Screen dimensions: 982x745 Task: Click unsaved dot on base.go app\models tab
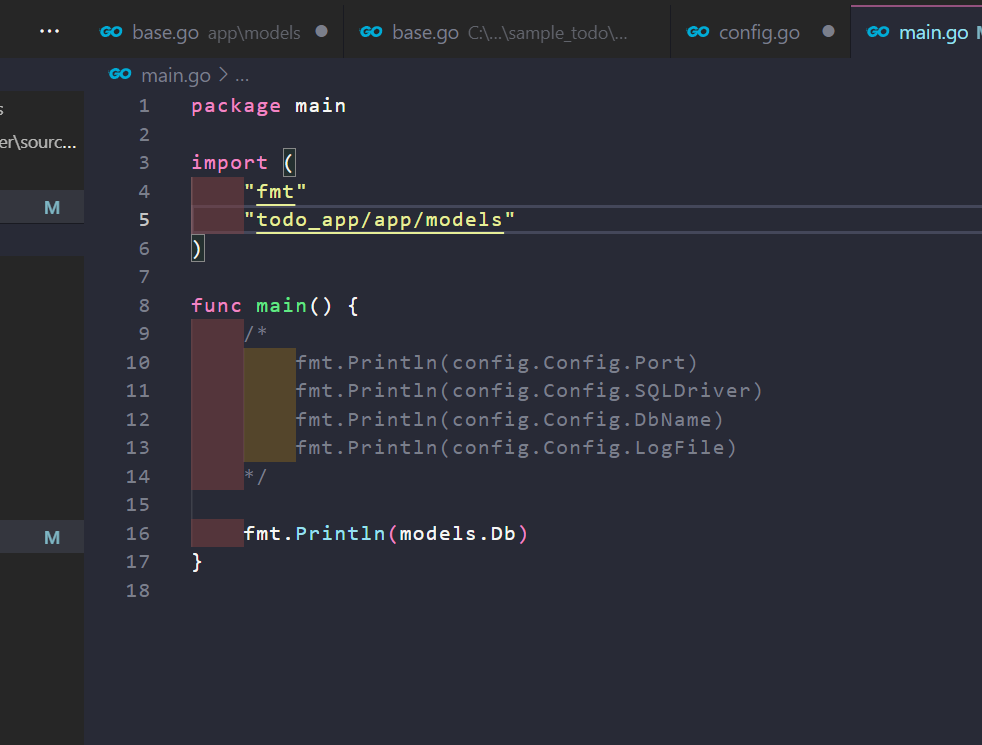(321, 32)
